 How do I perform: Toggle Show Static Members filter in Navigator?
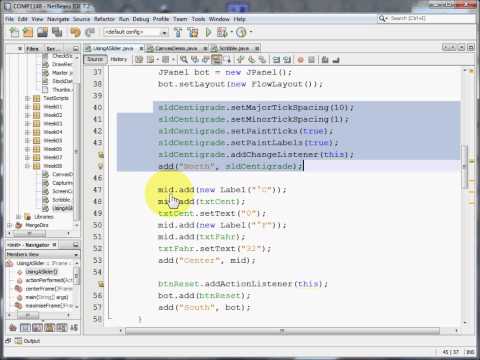pos(37,328)
